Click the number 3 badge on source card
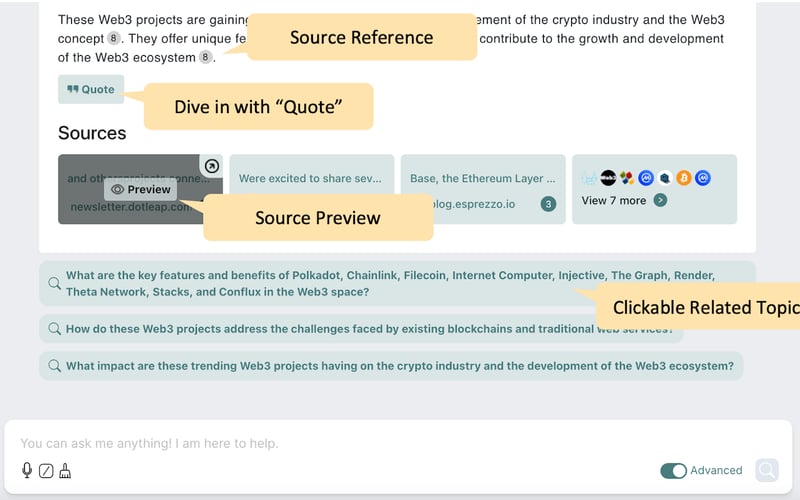Image resolution: width=800 pixels, height=500 pixels. pyautogui.click(x=548, y=204)
